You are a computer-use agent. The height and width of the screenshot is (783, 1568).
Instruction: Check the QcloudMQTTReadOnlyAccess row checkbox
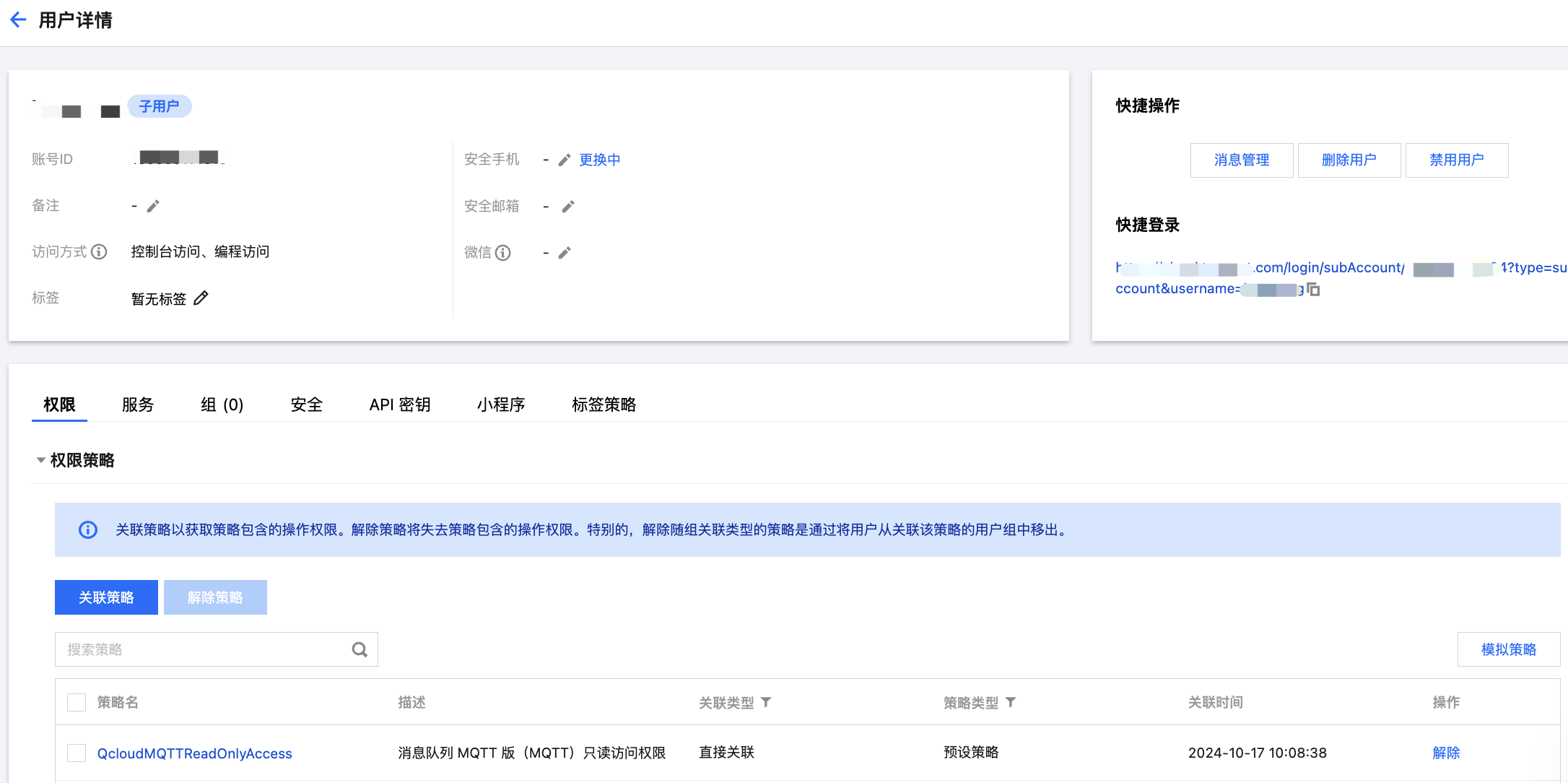[77, 753]
